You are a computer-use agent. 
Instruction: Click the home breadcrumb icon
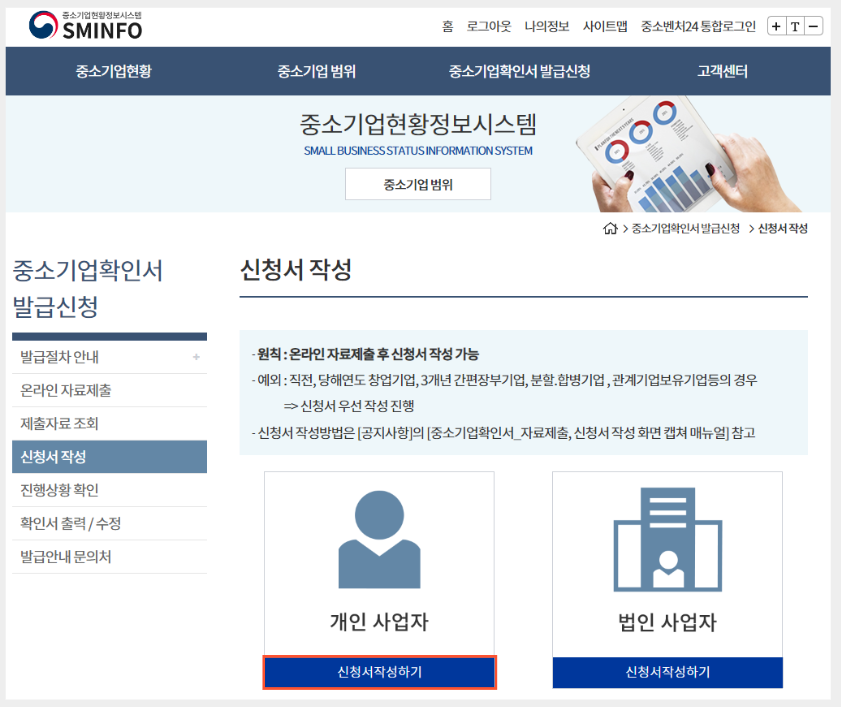pos(609,227)
